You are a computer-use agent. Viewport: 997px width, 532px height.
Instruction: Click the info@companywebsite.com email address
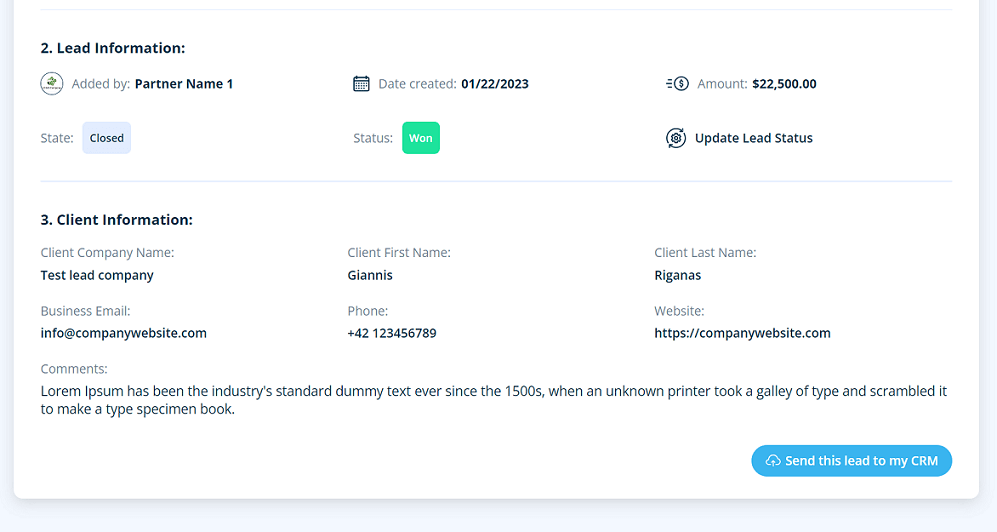[x=124, y=333]
